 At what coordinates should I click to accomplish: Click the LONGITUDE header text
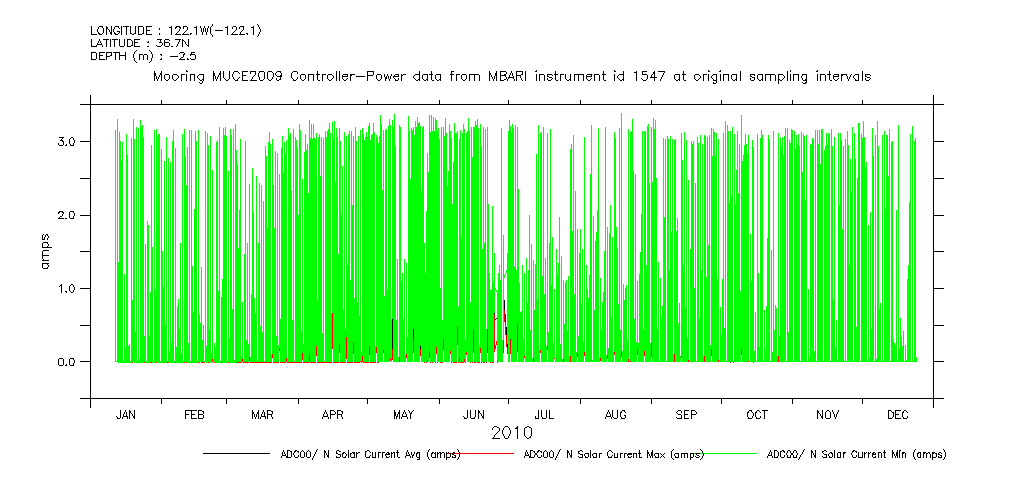(176, 31)
